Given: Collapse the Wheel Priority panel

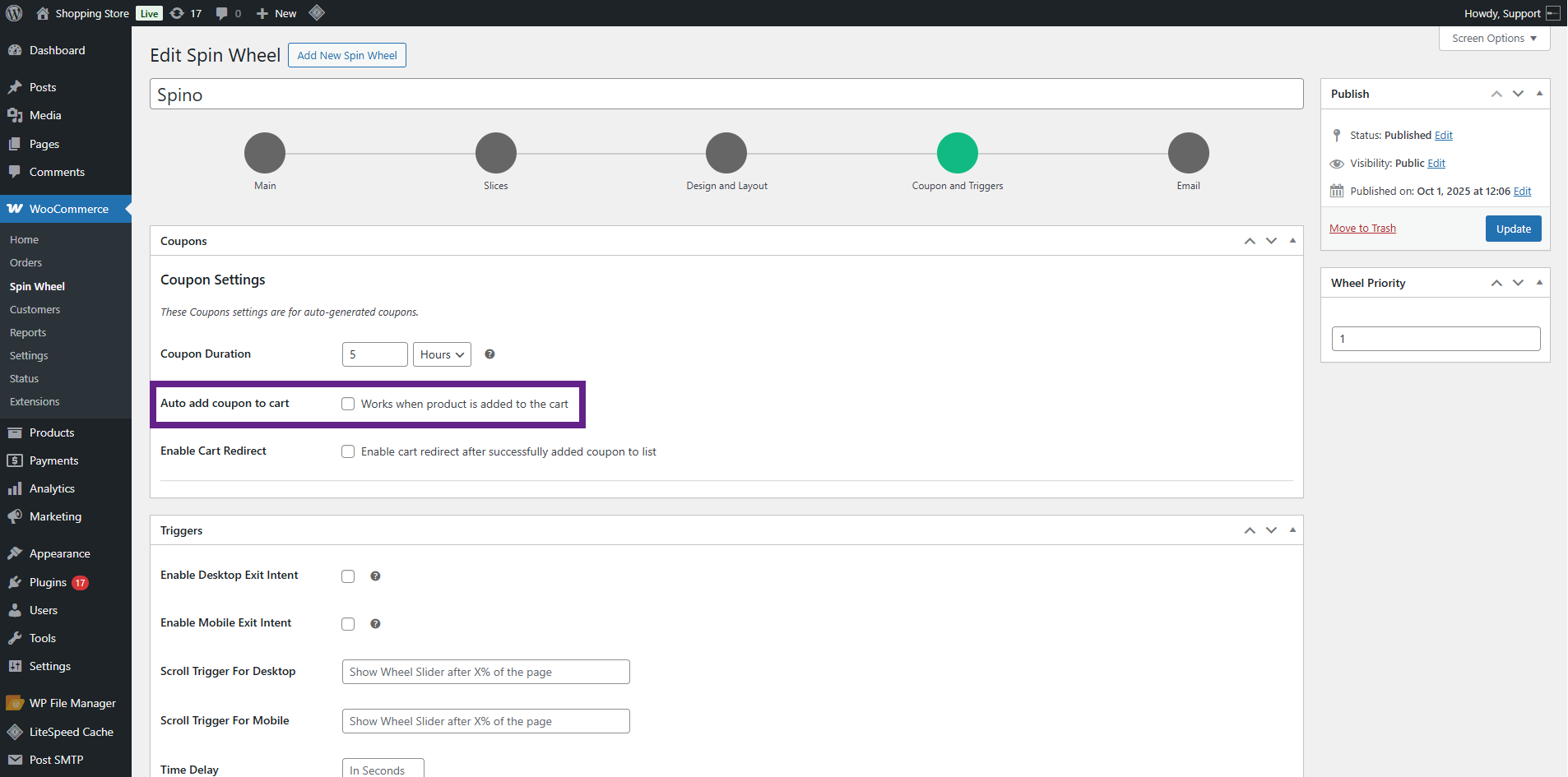Looking at the screenshot, I should pos(1539,283).
